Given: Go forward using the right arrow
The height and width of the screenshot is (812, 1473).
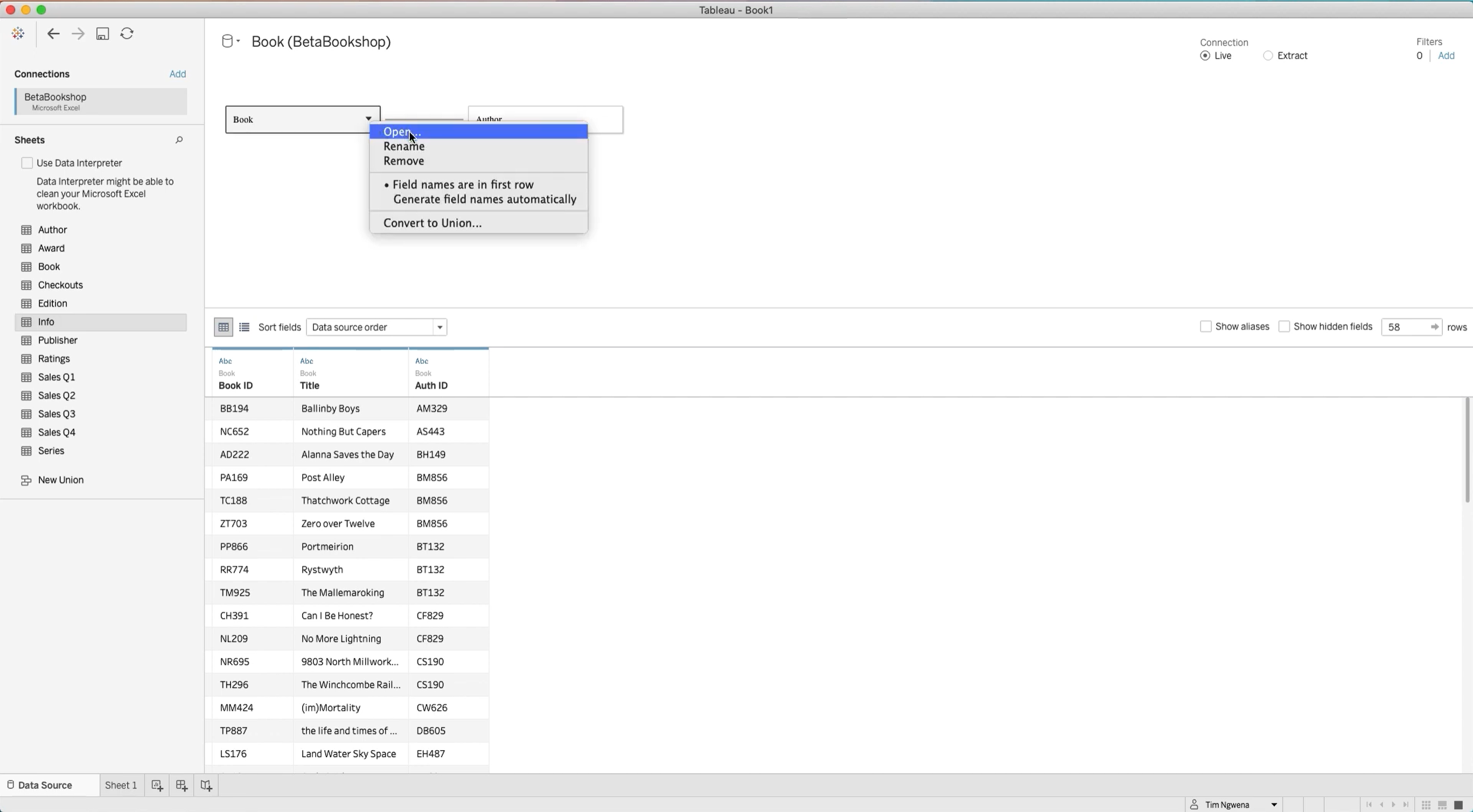Looking at the screenshot, I should (x=78, y=34).
